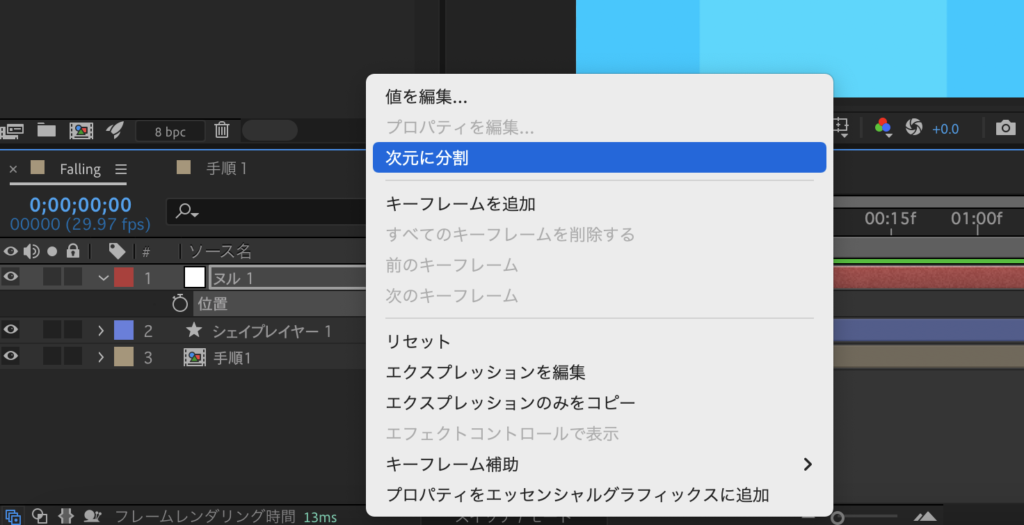
Task: Click the reset exposure aperture icon
Action: (x=913, y=128)
